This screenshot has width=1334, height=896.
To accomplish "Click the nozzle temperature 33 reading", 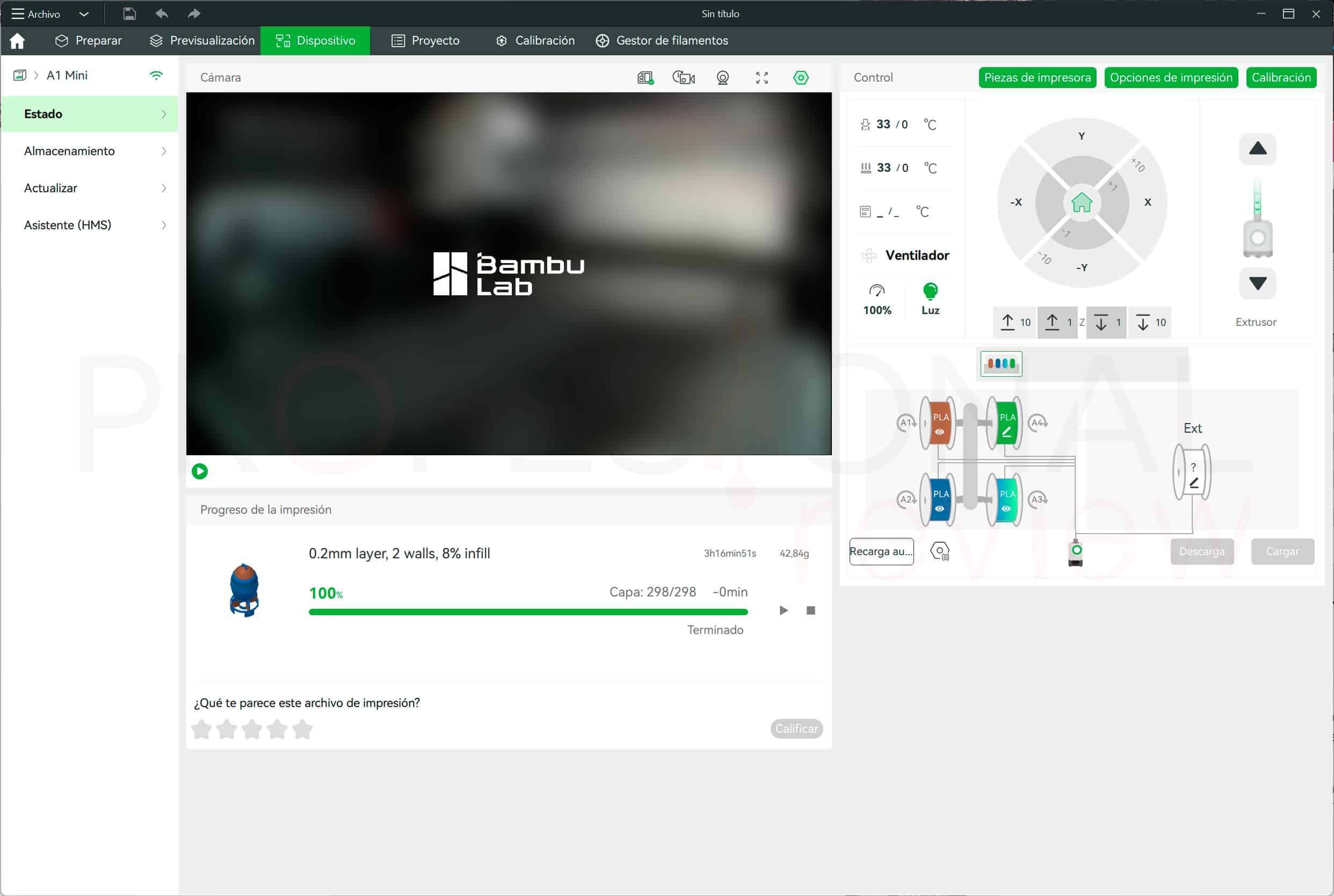I will coord(883,124).
